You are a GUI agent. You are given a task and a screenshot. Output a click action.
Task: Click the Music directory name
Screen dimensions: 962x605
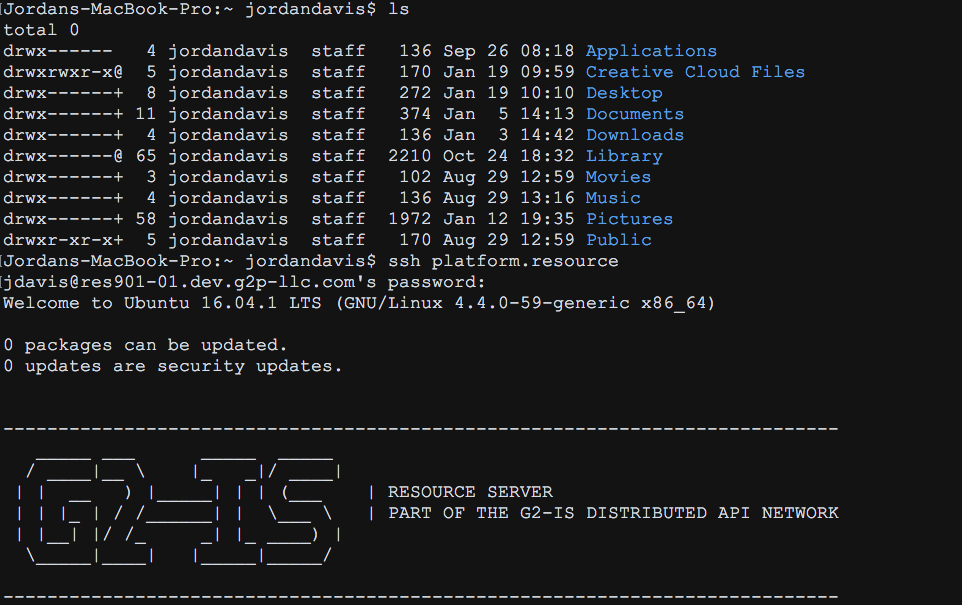613,198
